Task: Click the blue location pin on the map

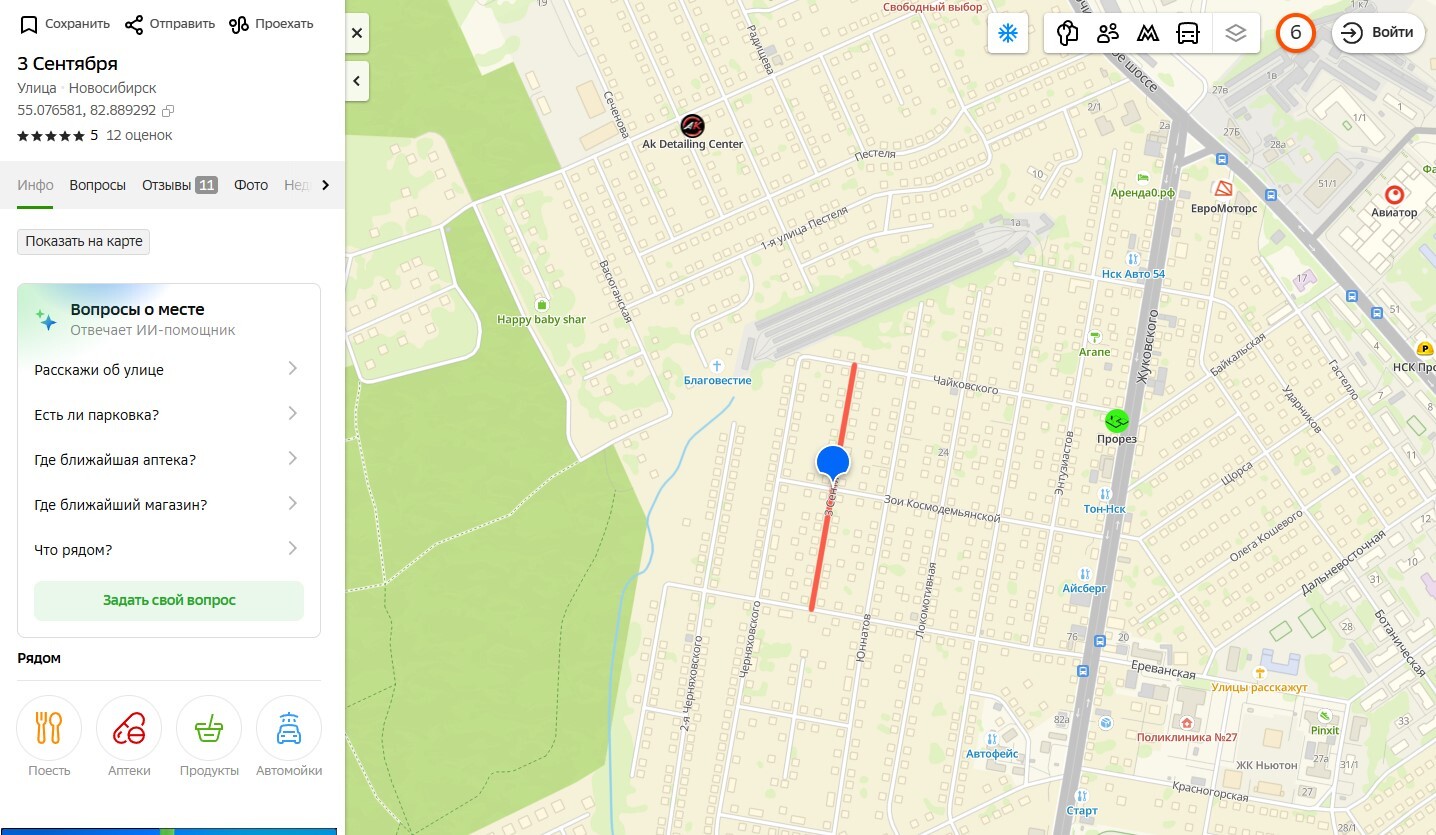Action: coord(832,463)
